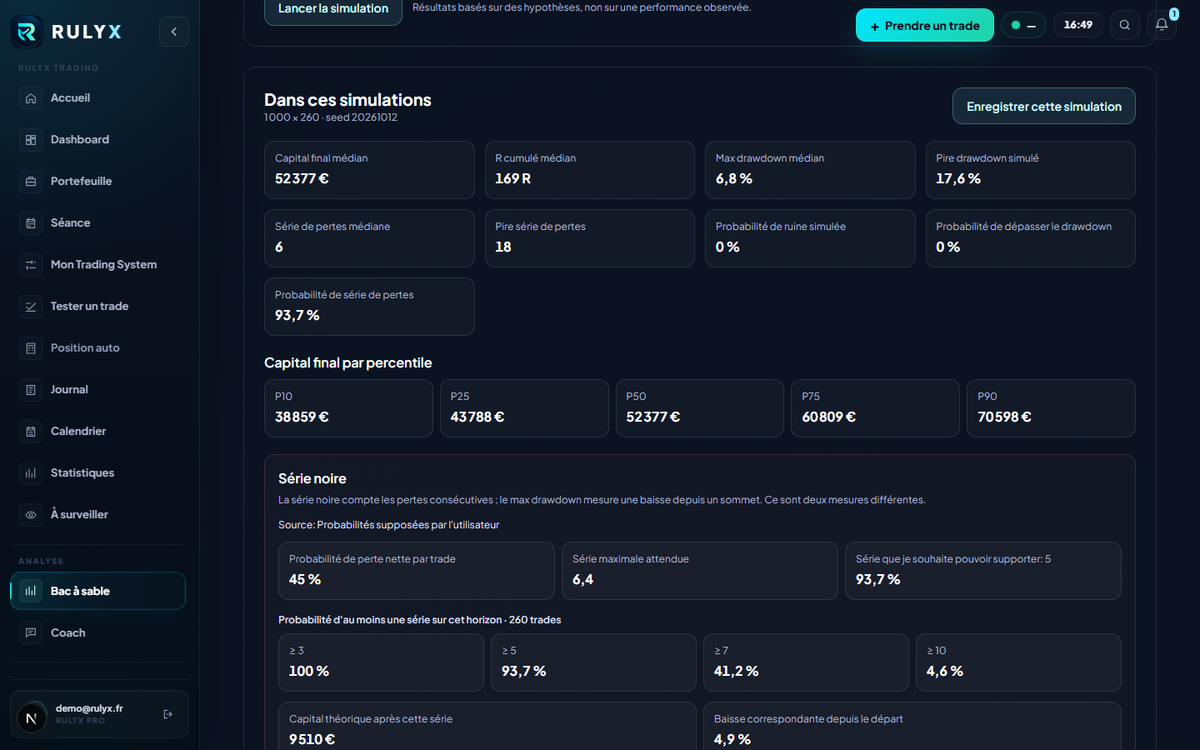Click Probabilité de dépasser le drawdown card

[x=1030, y=238]
